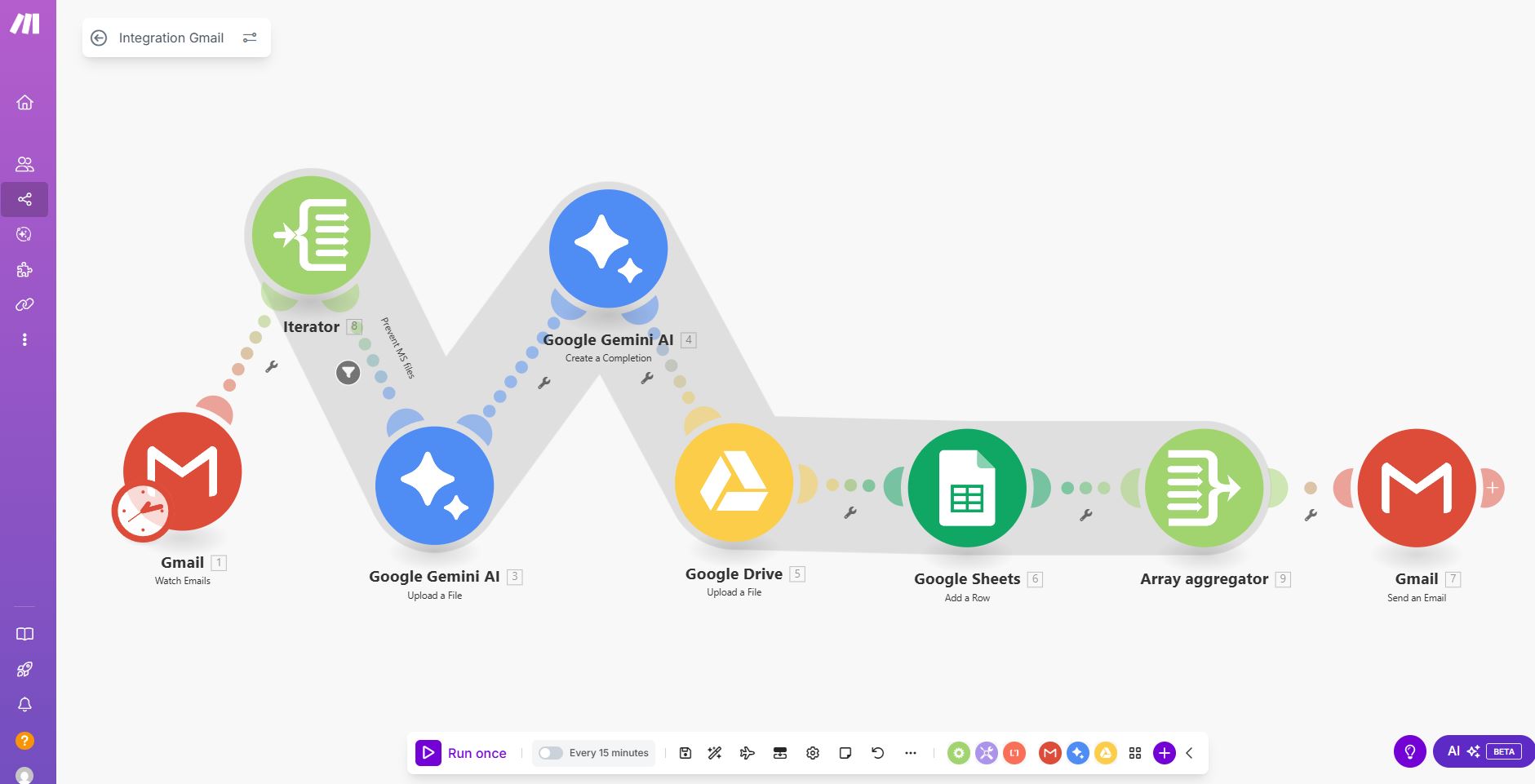Click the purple plus add favorites button
This screenshot has height=784, width=1535.
tap(1165, 753)
